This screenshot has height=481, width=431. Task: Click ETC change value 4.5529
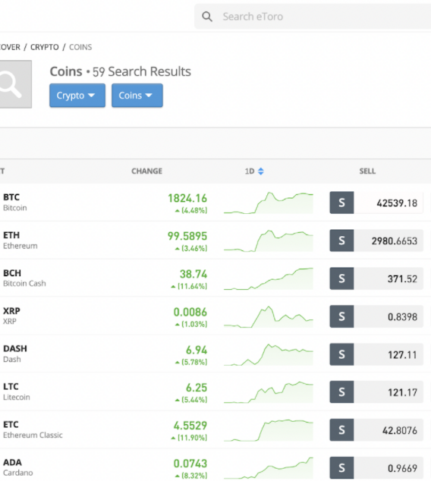(190, 426)
